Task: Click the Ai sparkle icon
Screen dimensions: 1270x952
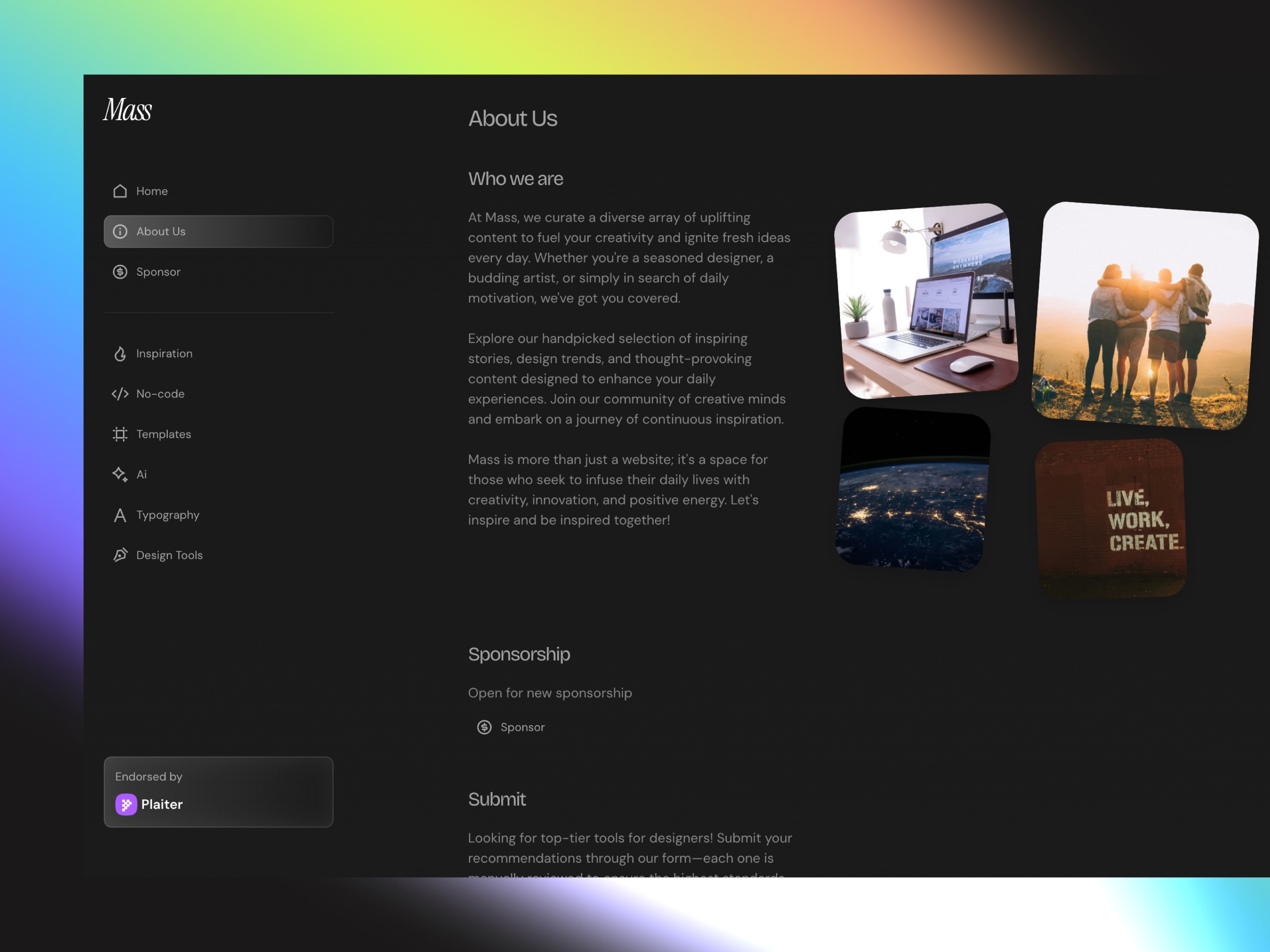Action: pyautogui.click(x=120, y=475)
